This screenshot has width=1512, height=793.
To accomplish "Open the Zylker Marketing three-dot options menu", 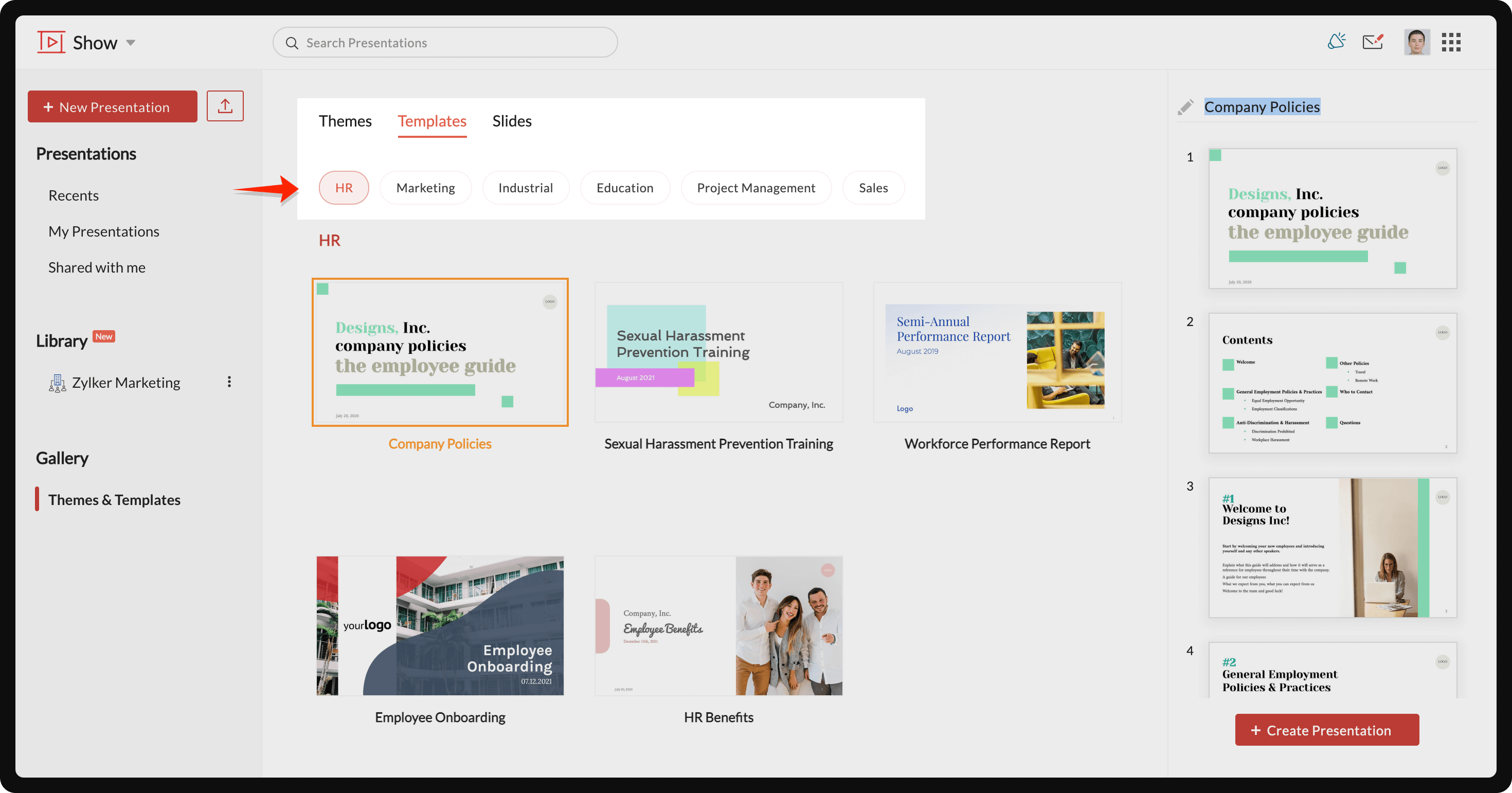I will coord(229,382).
